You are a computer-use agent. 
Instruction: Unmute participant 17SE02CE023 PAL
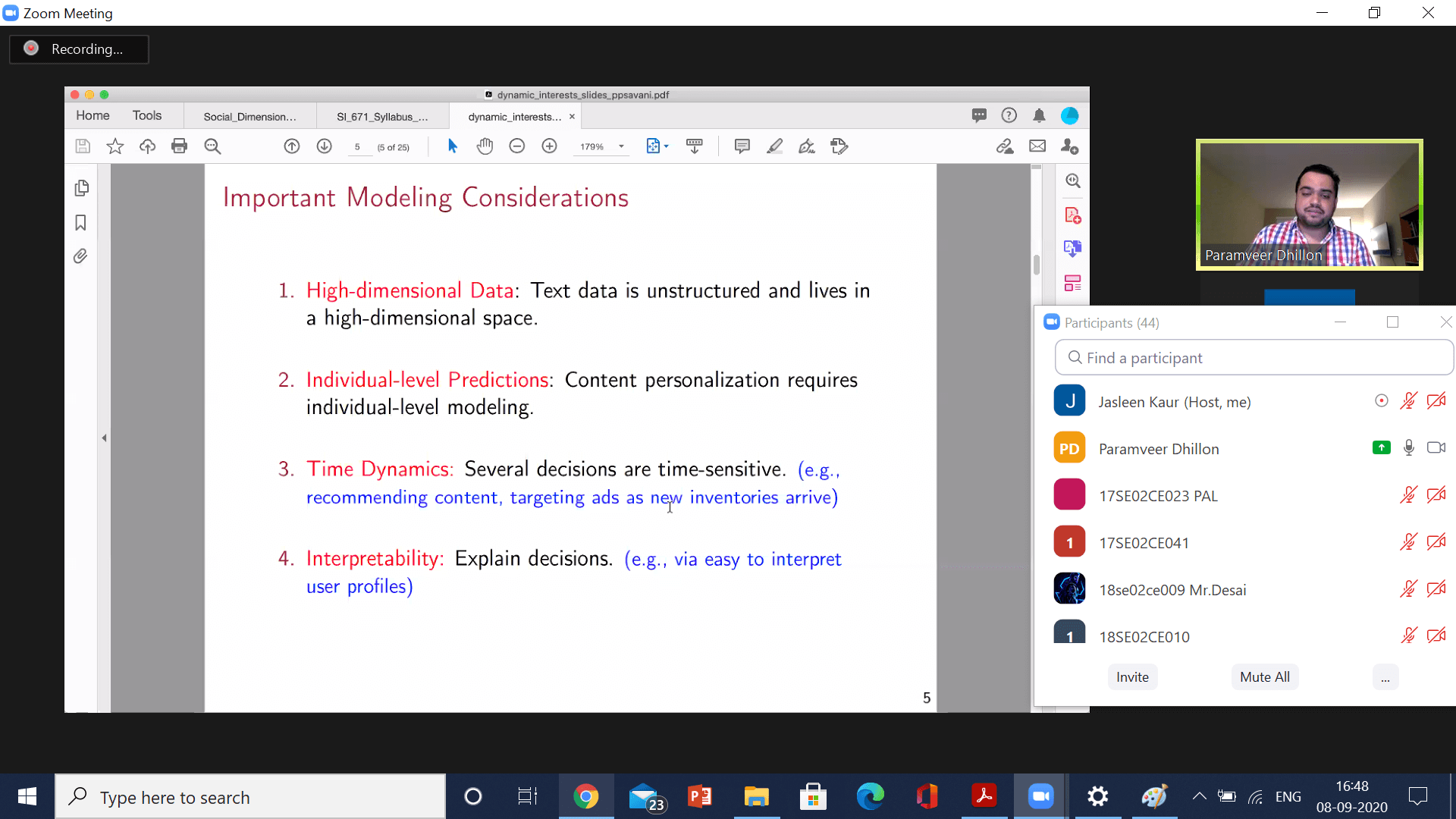(1408, 495)
